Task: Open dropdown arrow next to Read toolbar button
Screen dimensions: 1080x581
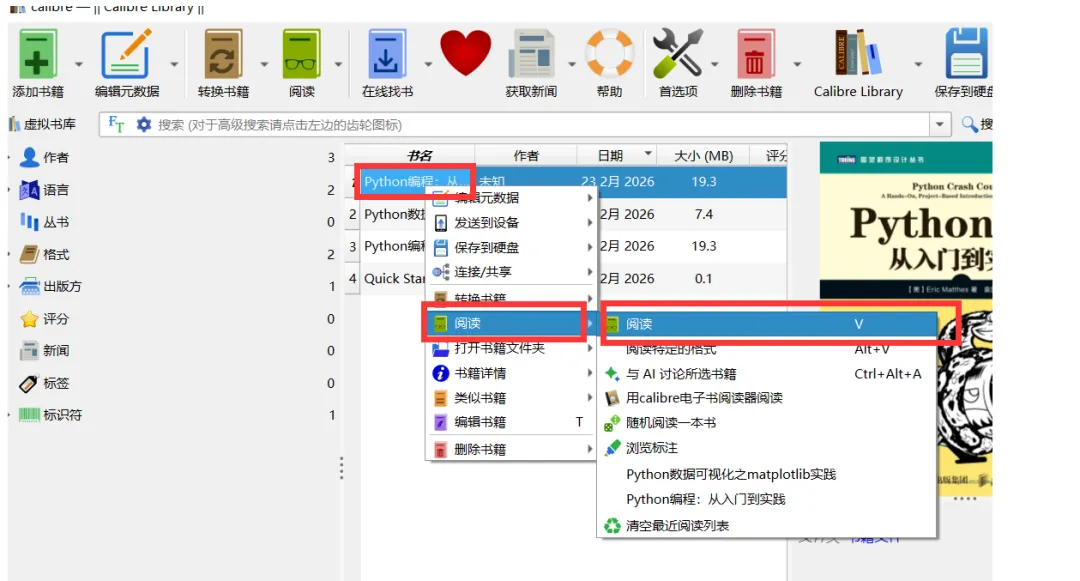Action: (338, 64)
